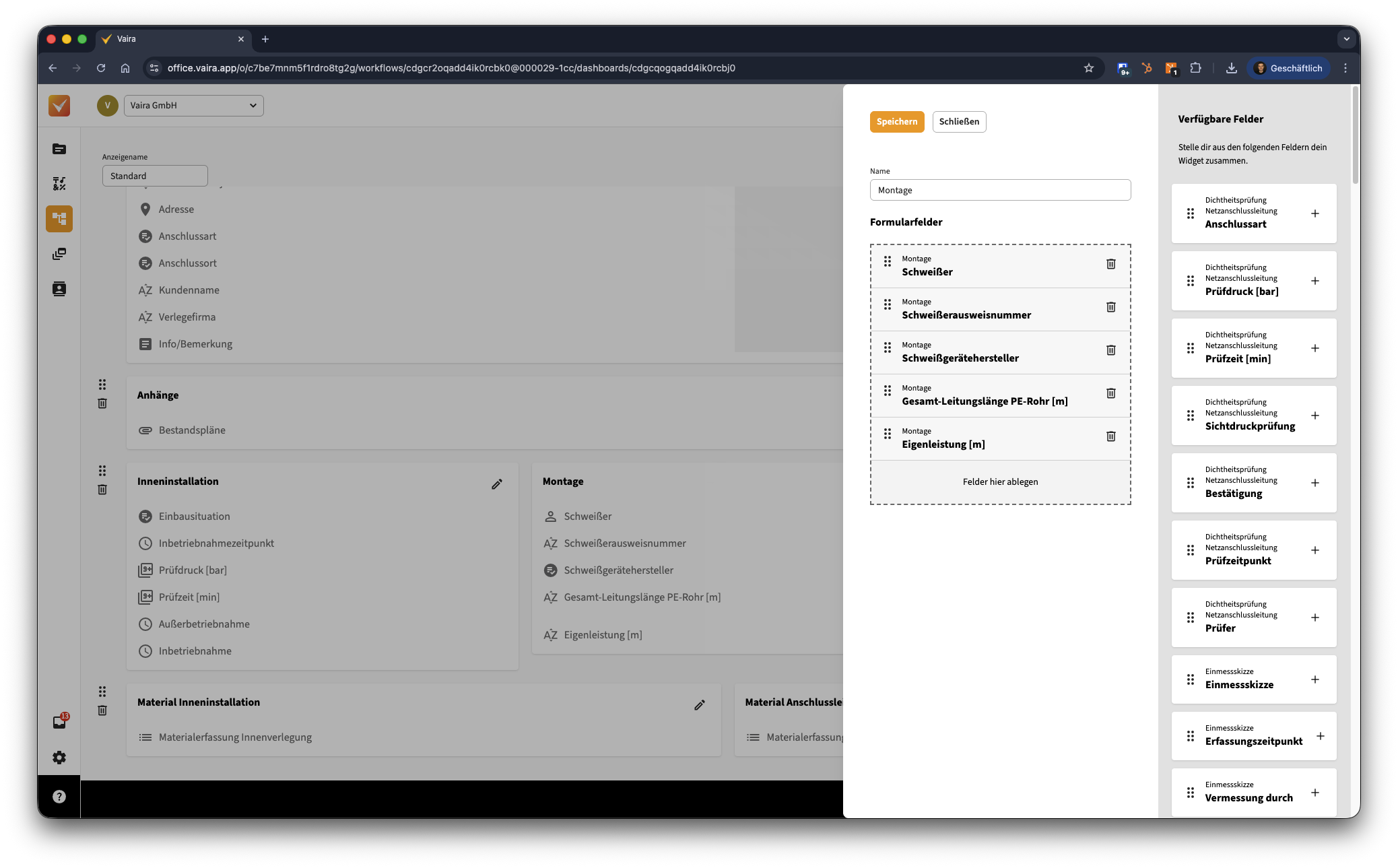Edit Material Inneninstallation widget pencil icon
This screenshot has width=1398, height=868.
click(x=700, y=705)
